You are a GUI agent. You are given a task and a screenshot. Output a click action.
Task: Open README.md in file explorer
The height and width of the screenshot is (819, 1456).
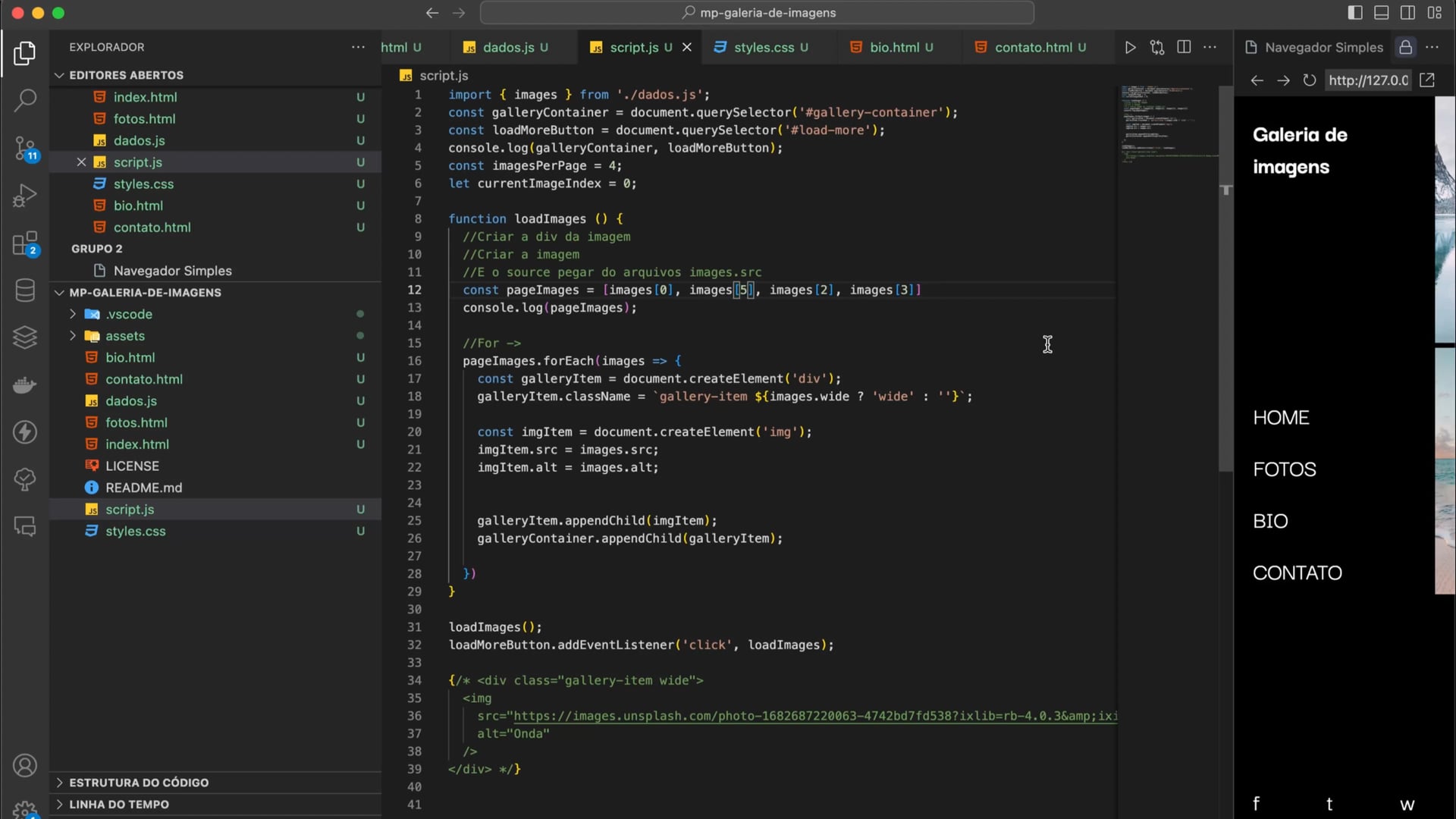pos(143,488)
